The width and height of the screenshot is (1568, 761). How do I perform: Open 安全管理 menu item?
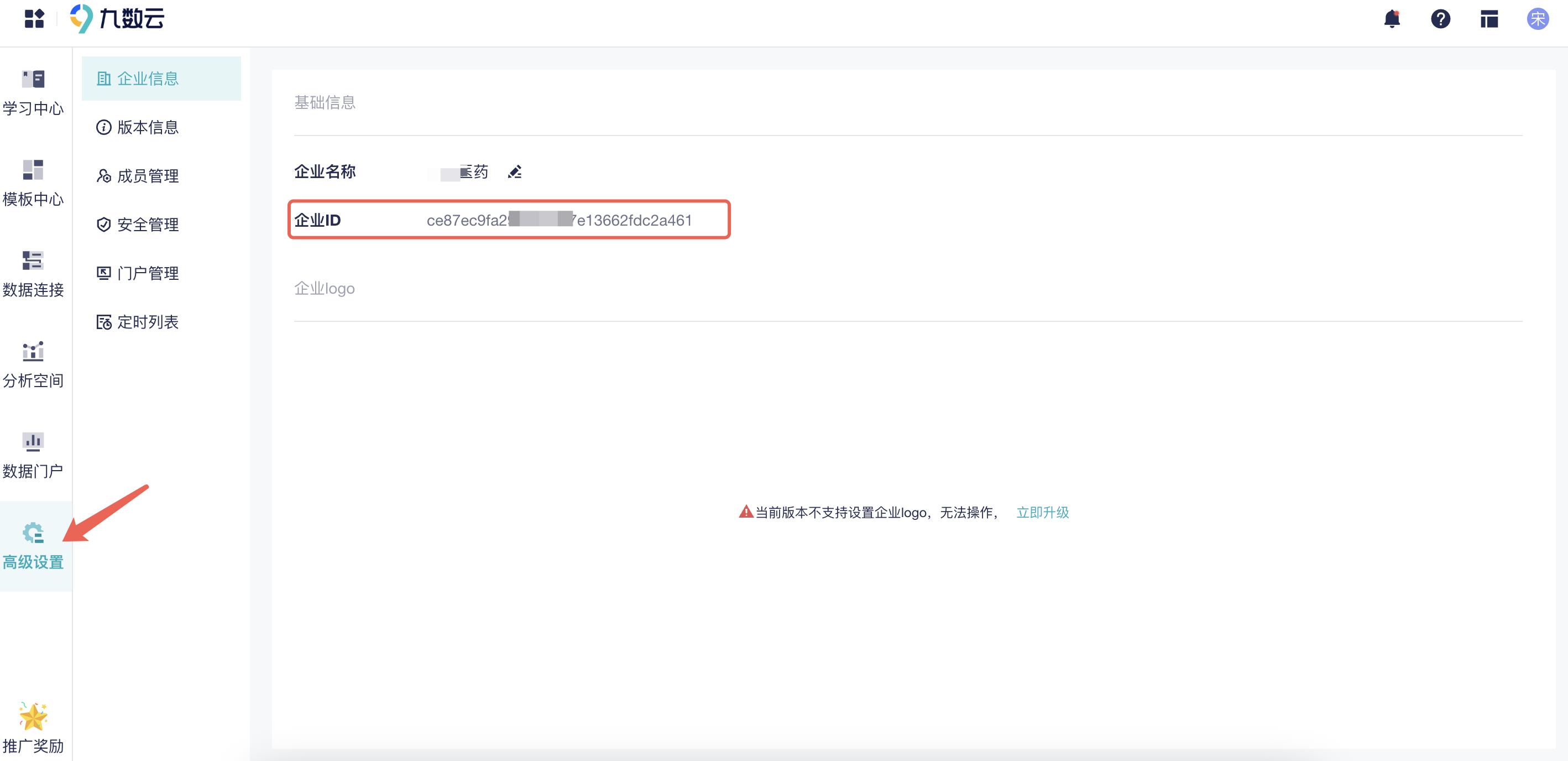point(148,225)
